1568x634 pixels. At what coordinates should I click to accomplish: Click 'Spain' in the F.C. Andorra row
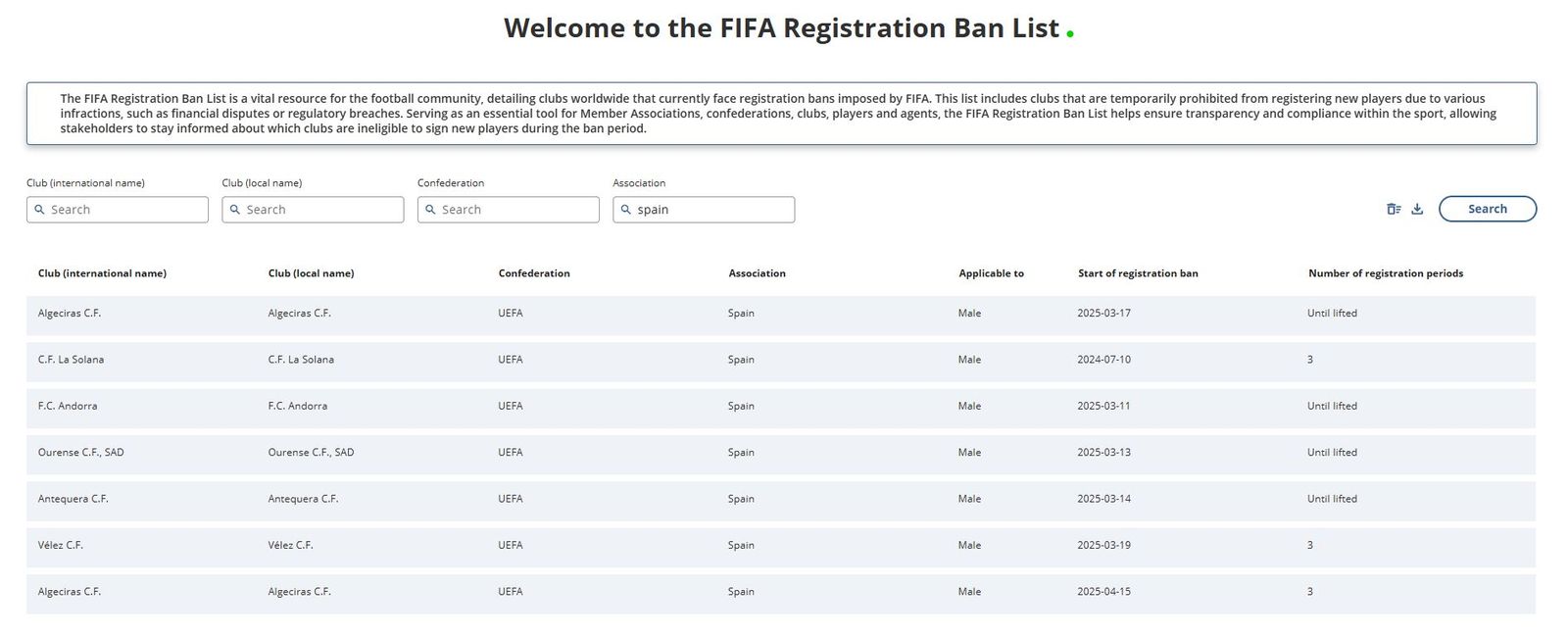pos(741,406)
